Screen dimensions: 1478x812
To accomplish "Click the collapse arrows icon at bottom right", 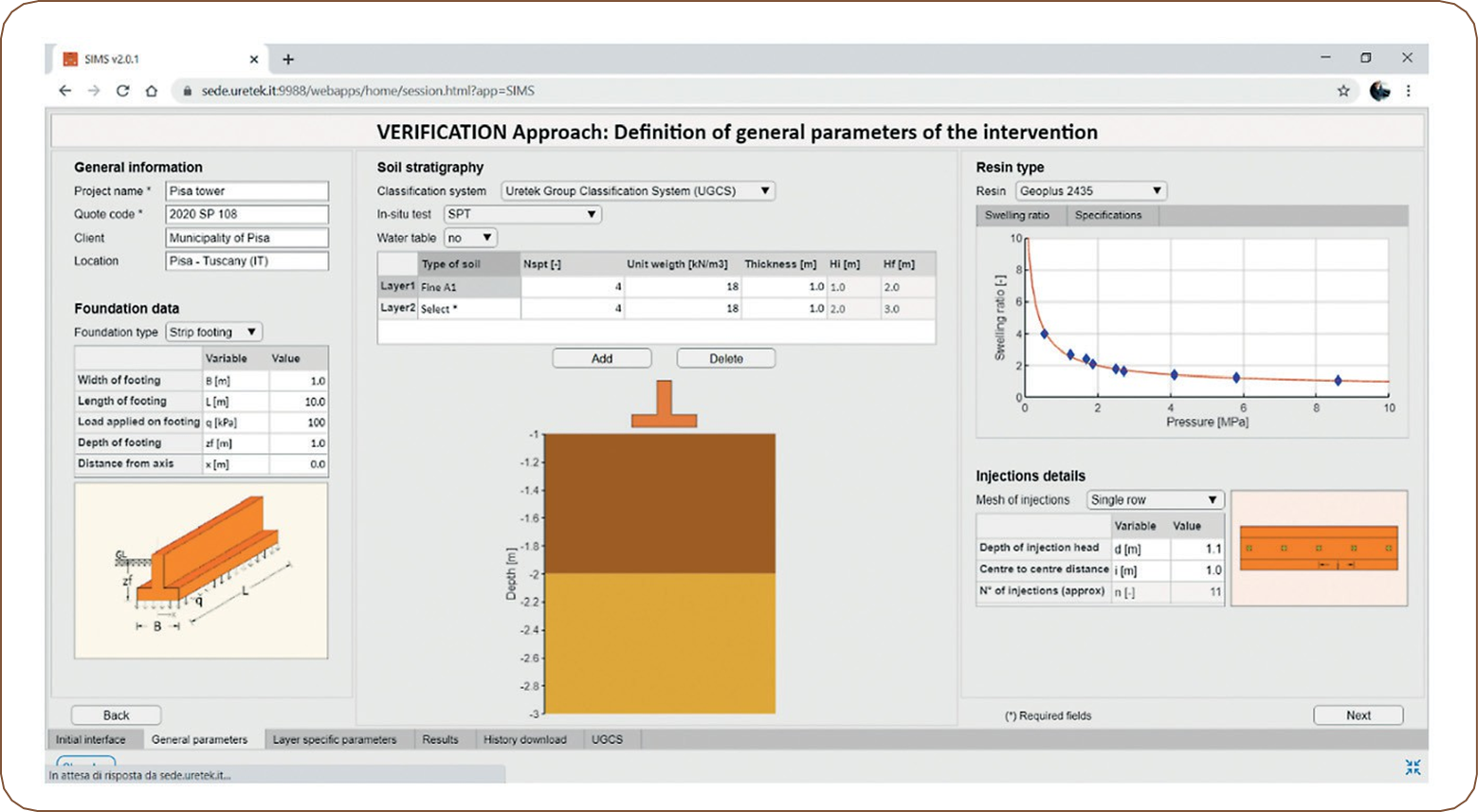I will [x=1413, y=767].
